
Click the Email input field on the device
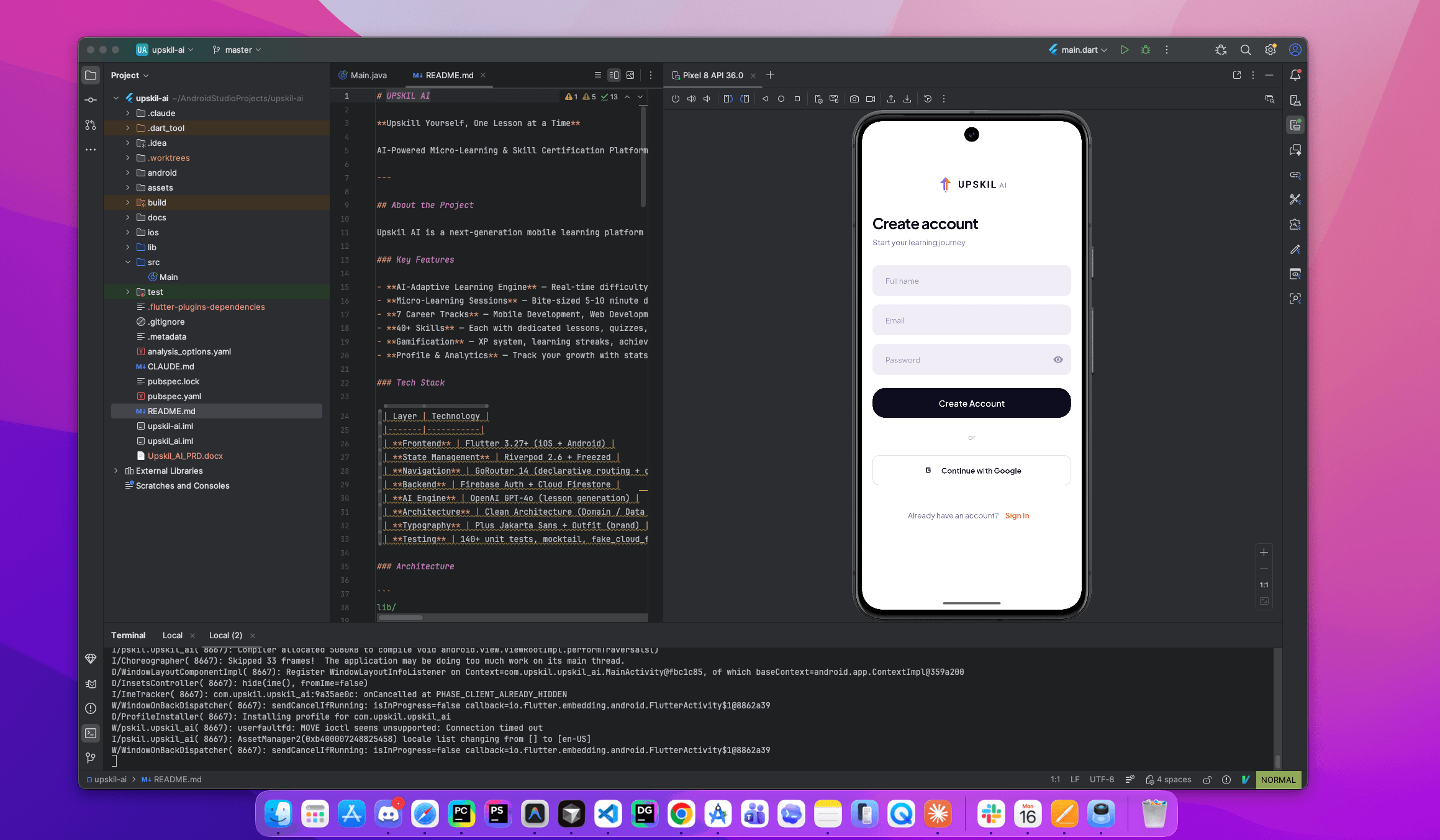(971, 320)
